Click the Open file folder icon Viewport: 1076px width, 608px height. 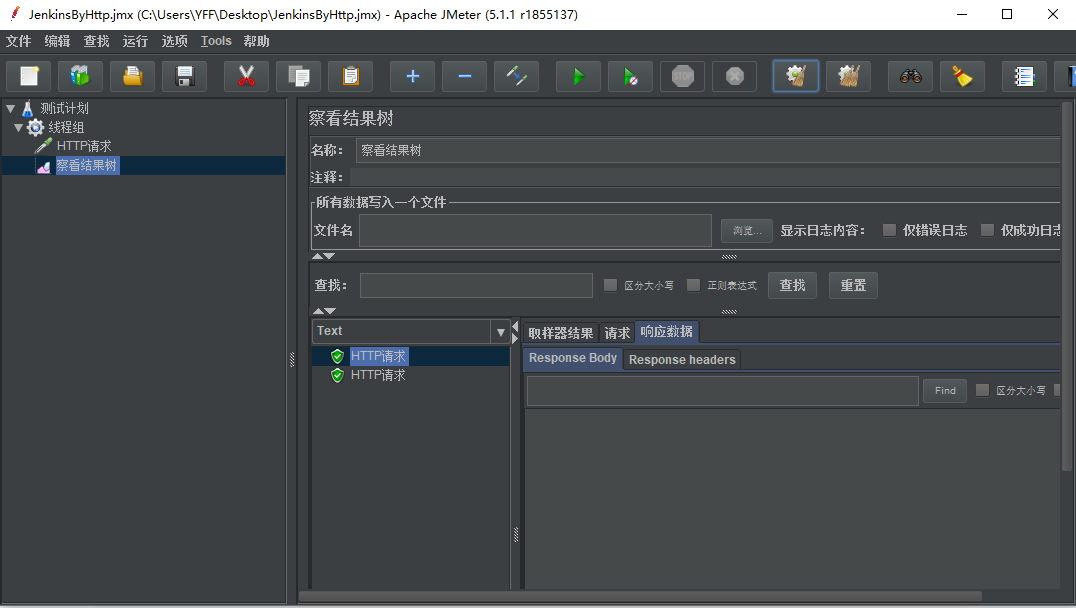[x=132, y=76]
